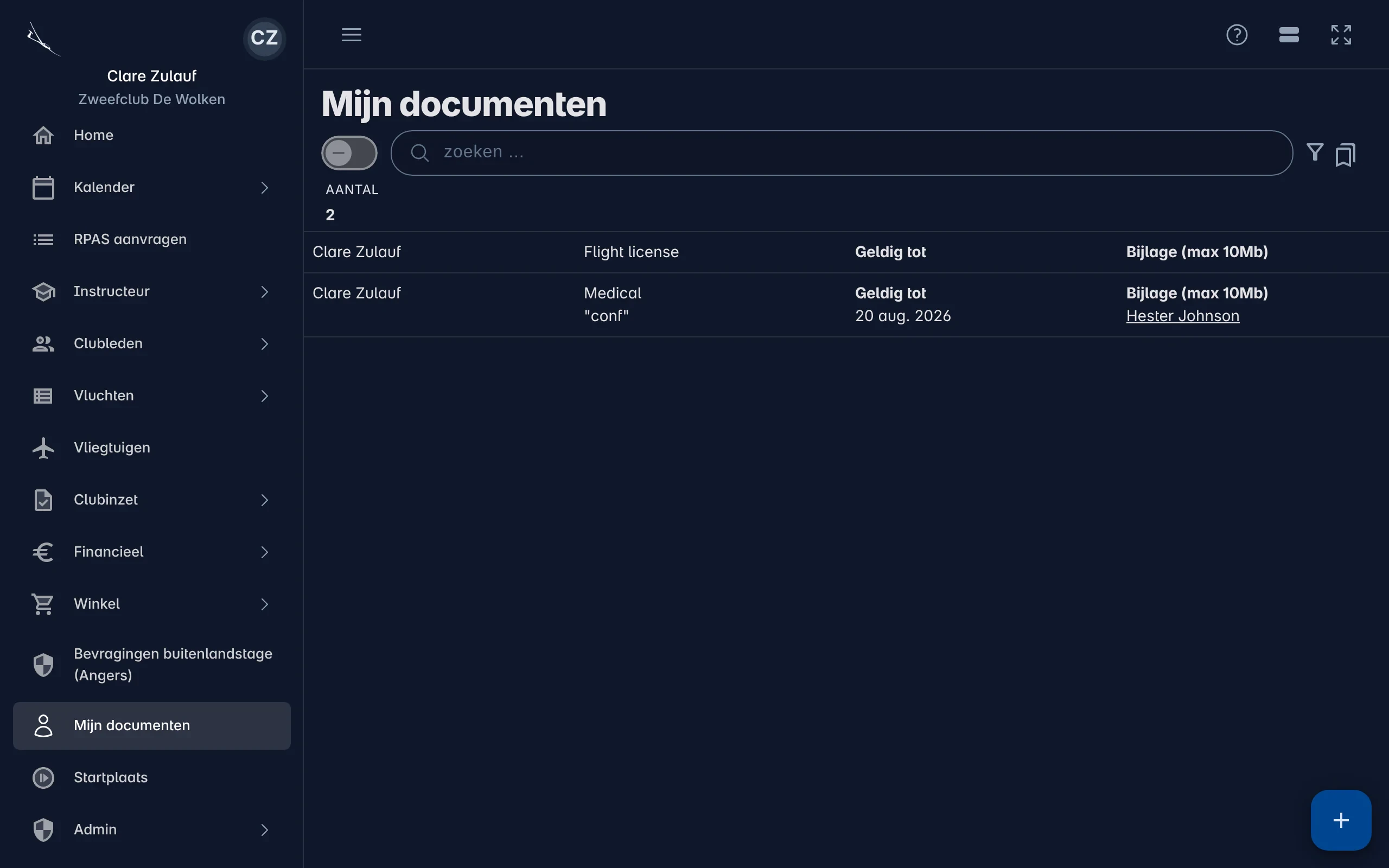This screenshot has height=868, width=1389.
Task: Click the Vliegtuigen airplane icon
Action: coord(43,448)
